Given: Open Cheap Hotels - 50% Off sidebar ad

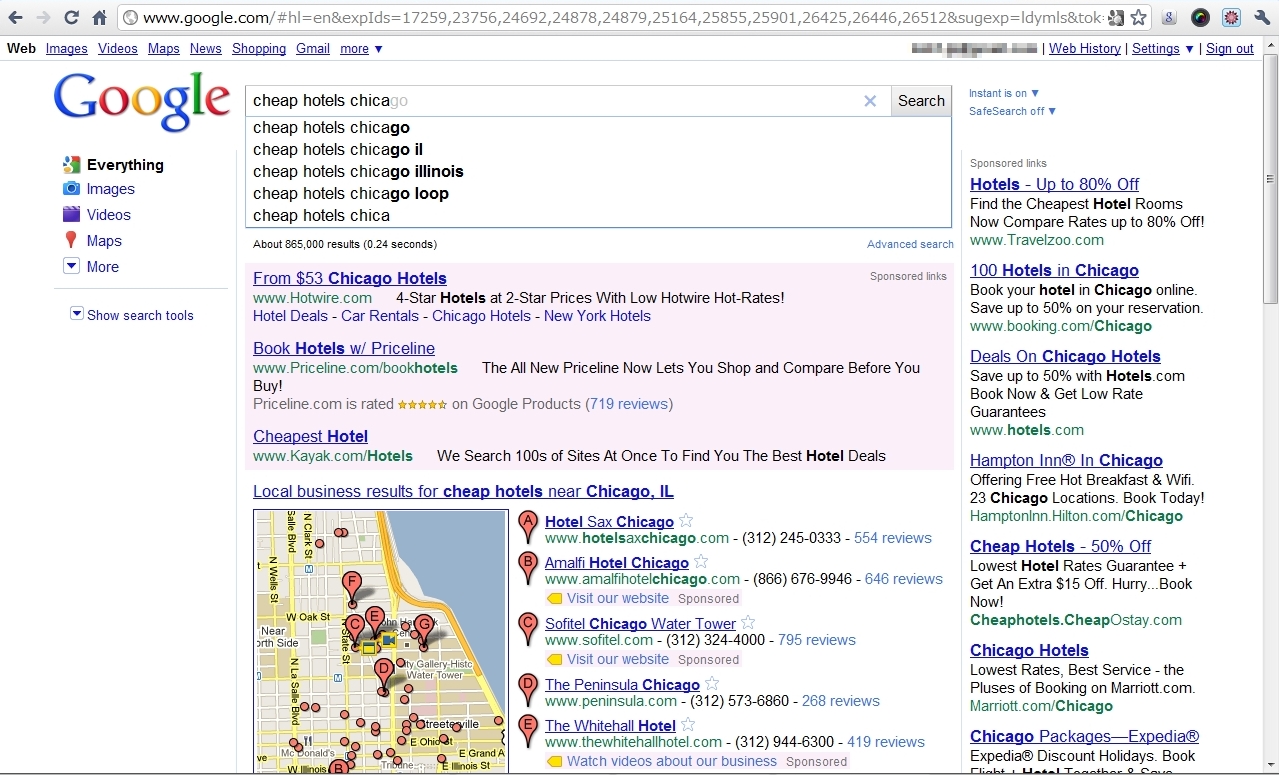Looking at the screenshot, I should click(x=1060, y=546).
